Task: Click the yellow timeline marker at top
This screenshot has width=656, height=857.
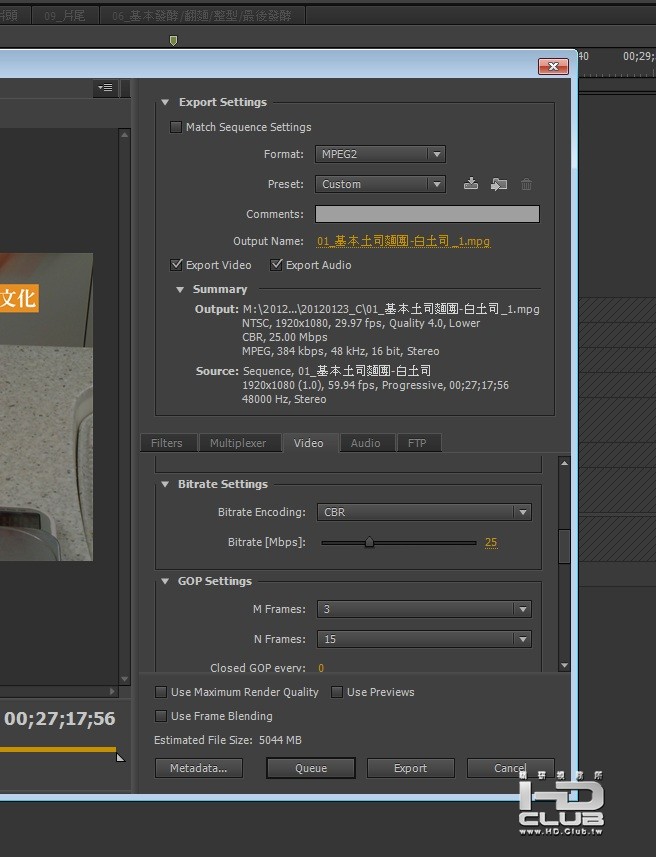Action: coord(173,40)
